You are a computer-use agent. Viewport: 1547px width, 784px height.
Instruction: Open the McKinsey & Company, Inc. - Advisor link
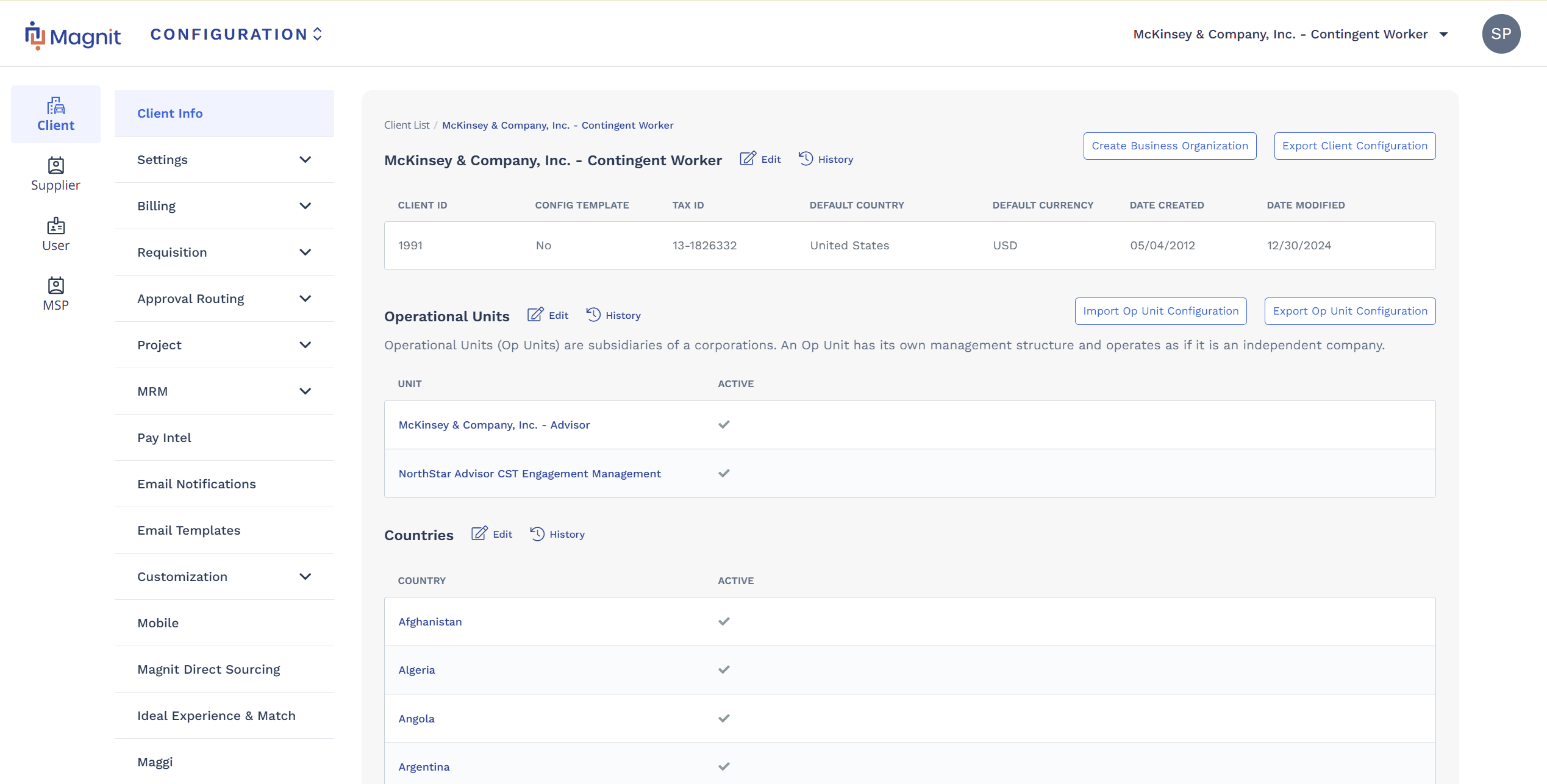[x=494, y=425]
